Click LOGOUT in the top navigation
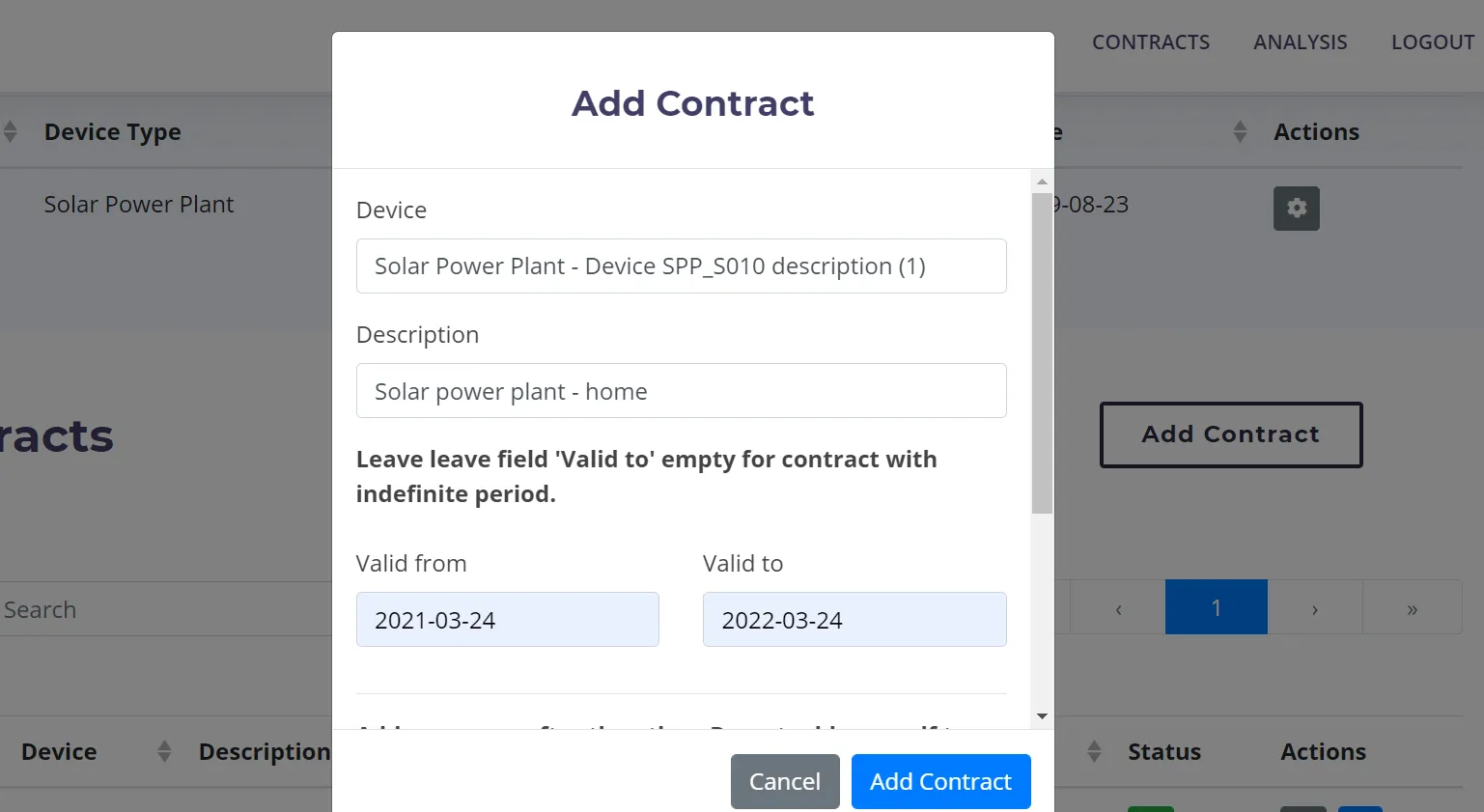 tap(1432, 42)
